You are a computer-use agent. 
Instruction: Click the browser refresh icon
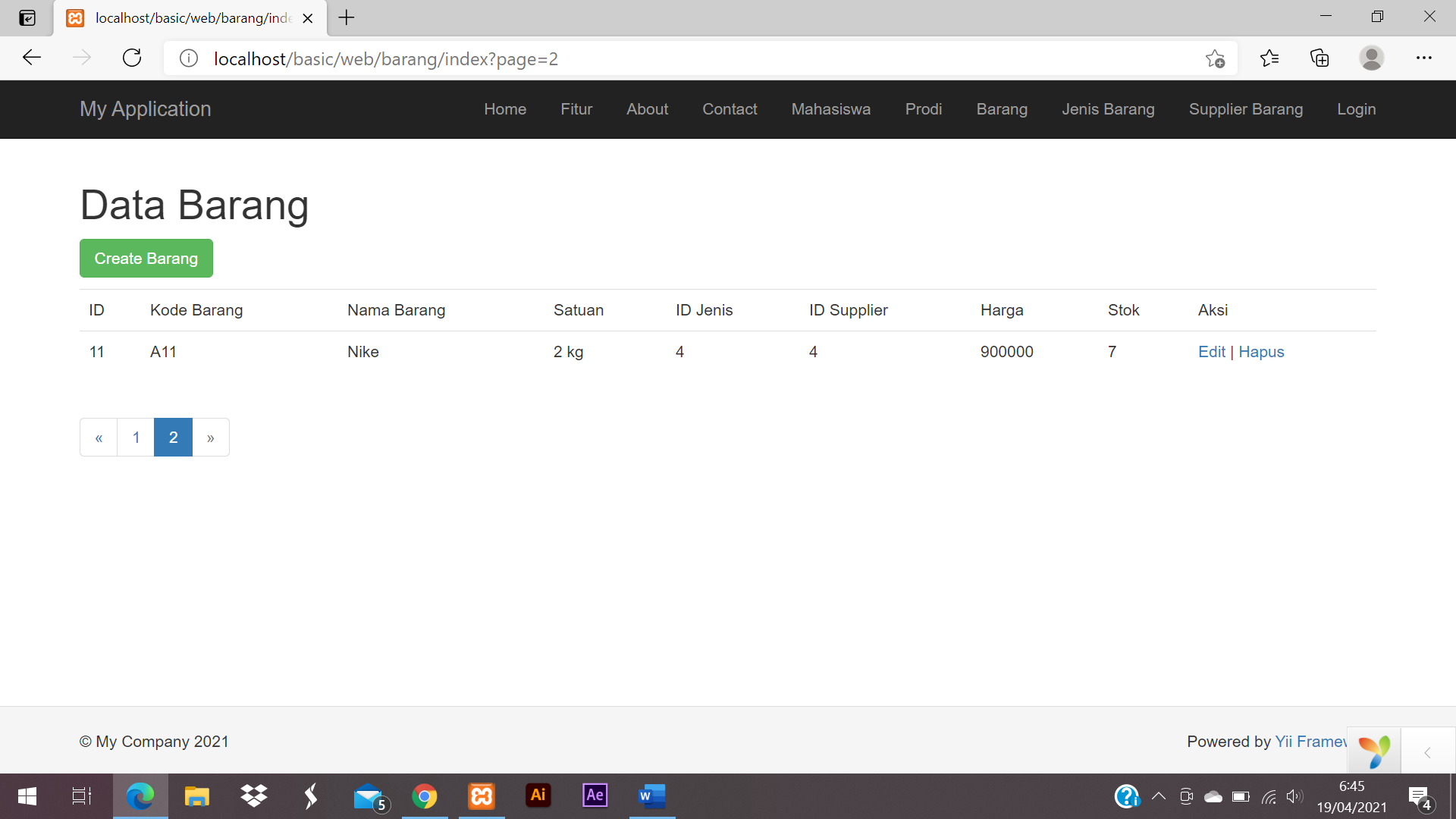click(132, 58)
